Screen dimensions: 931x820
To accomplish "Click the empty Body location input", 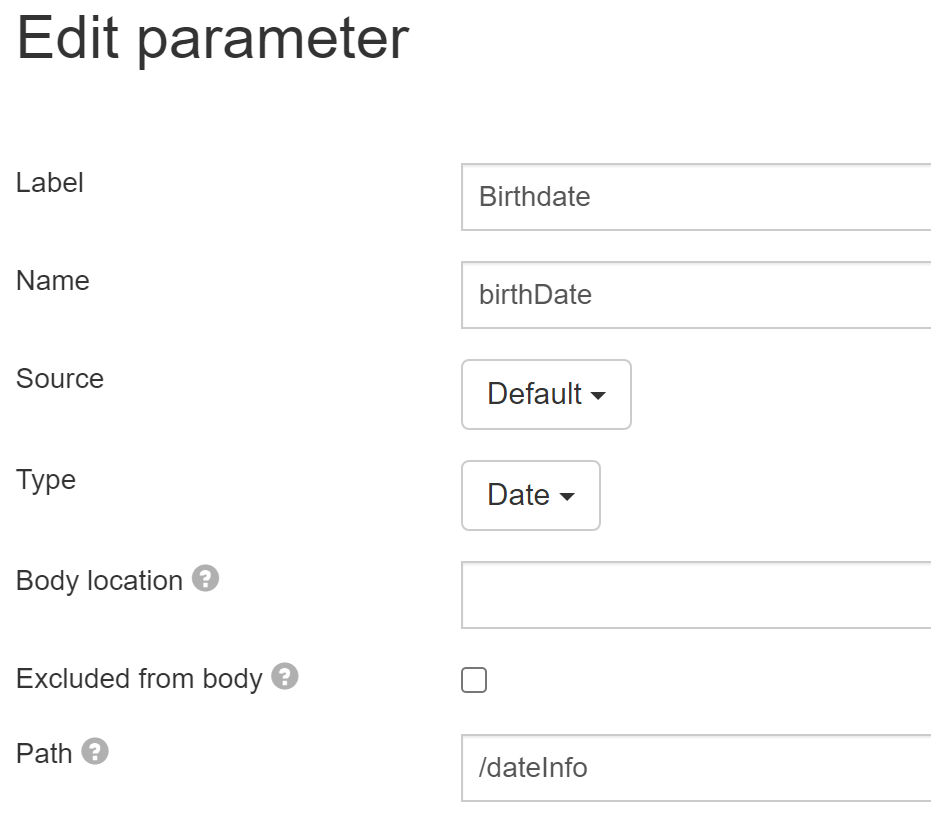I will 696,595.
